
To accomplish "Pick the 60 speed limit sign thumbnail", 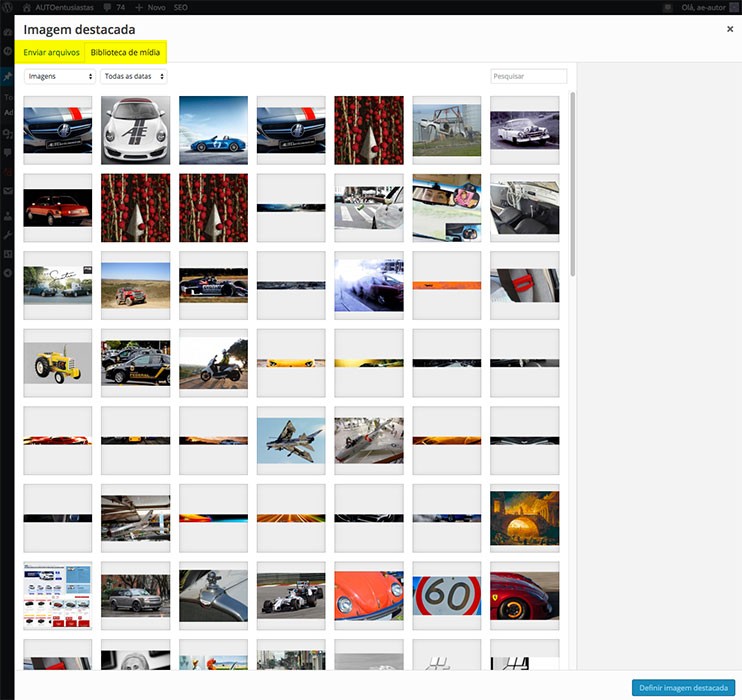I will [x=447, y=596].
